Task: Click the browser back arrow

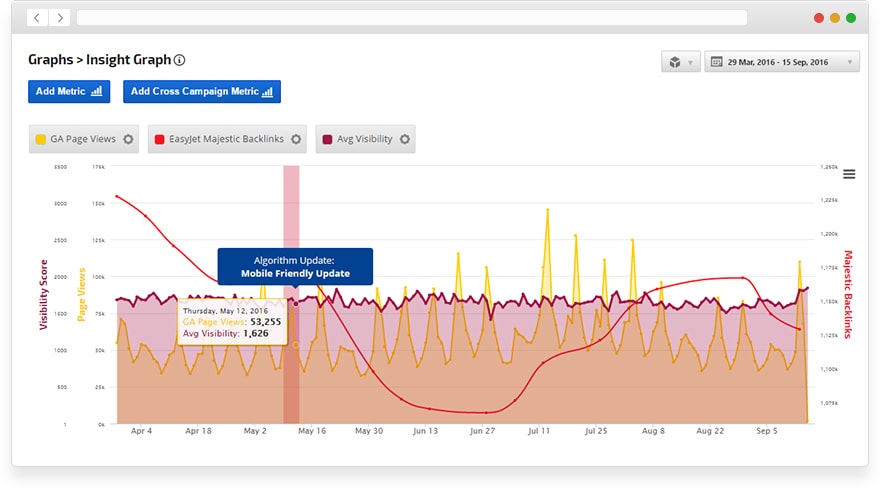Action: pyautogui.click(x=37, y=18)
